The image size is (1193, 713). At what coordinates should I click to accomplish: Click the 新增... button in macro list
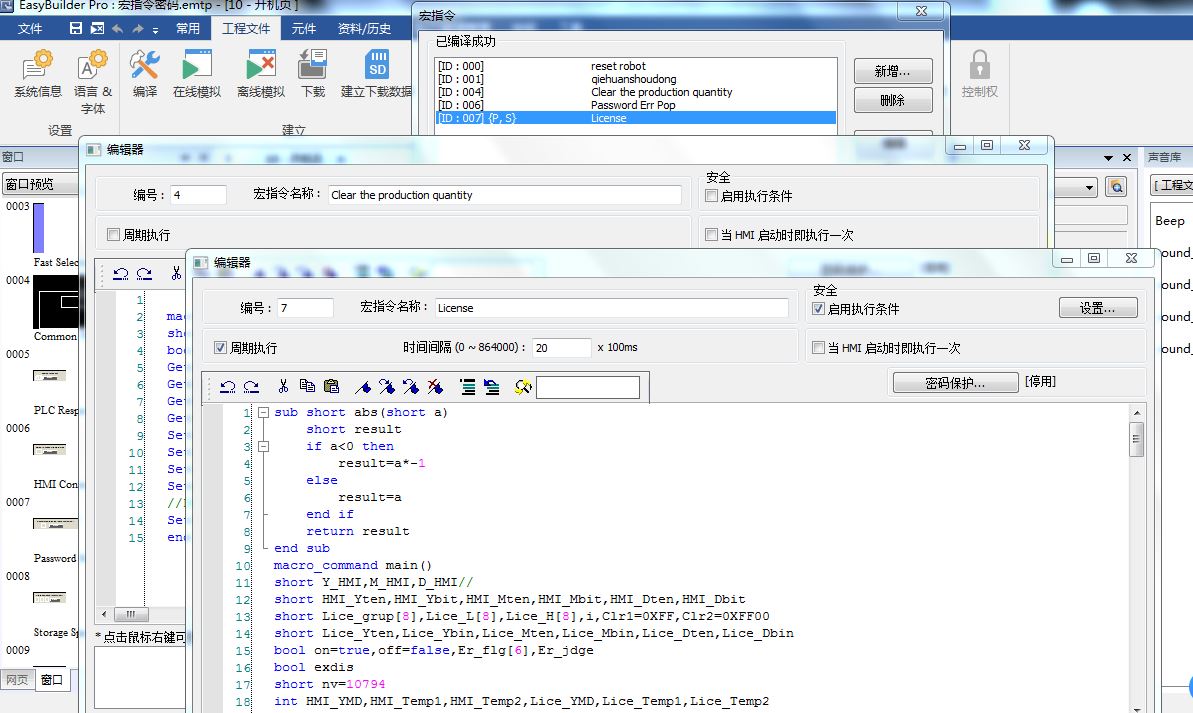click(892, 71)
